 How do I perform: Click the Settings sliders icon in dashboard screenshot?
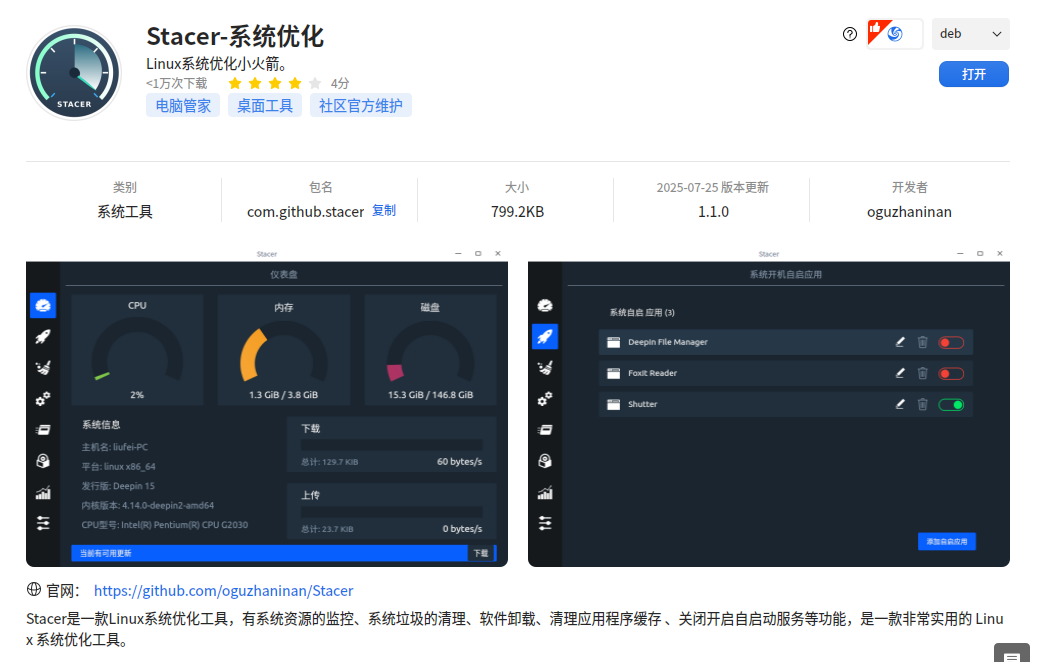pos(43,523)
